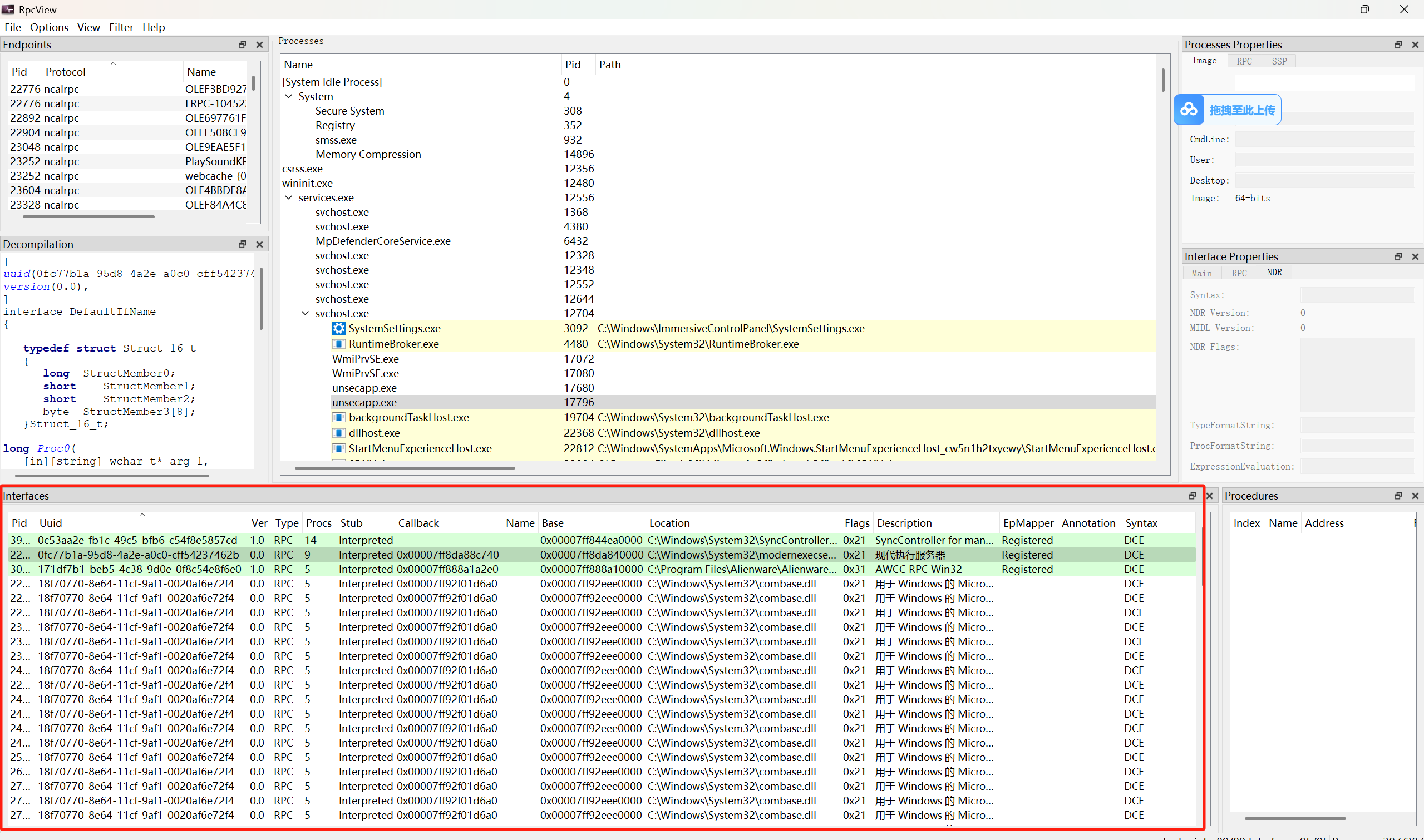Collapse the System process tree
1424x840 pixels.
click(289, 96)
